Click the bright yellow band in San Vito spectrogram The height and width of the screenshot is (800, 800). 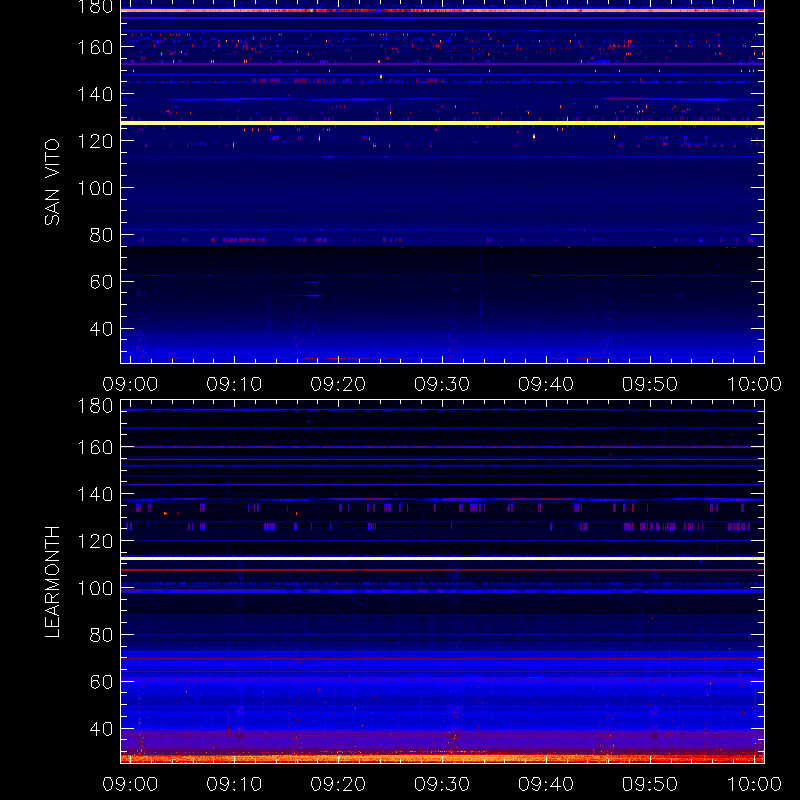click(x=442, y=123)
